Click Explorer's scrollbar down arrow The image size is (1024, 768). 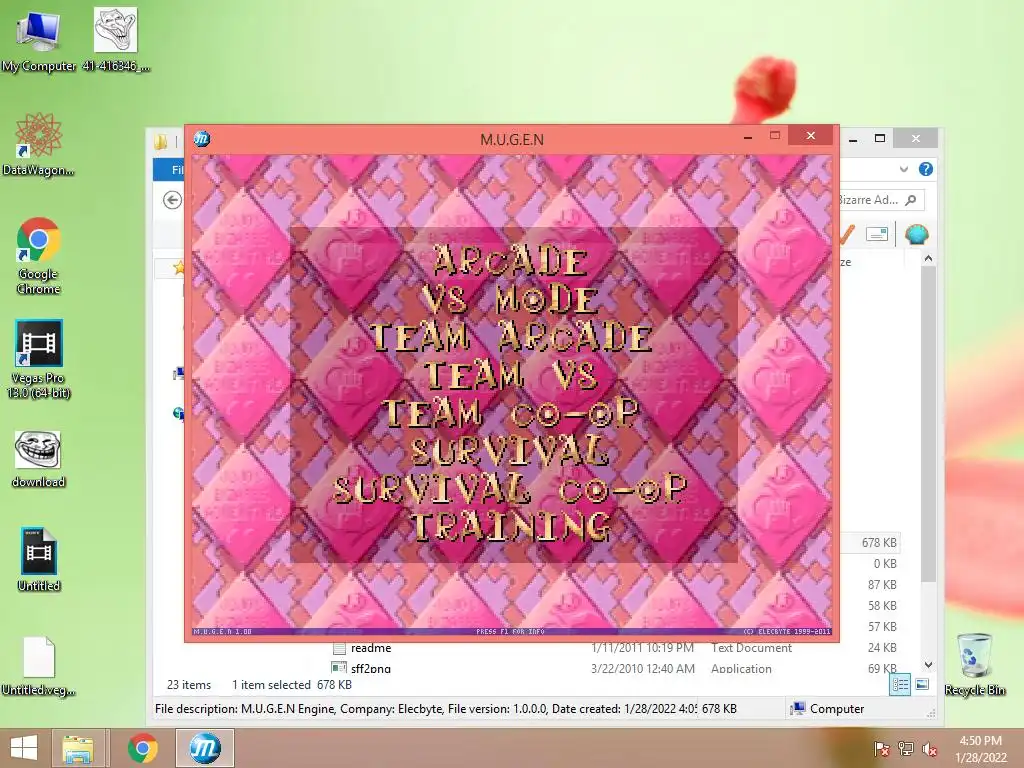[x=928, y=665]
